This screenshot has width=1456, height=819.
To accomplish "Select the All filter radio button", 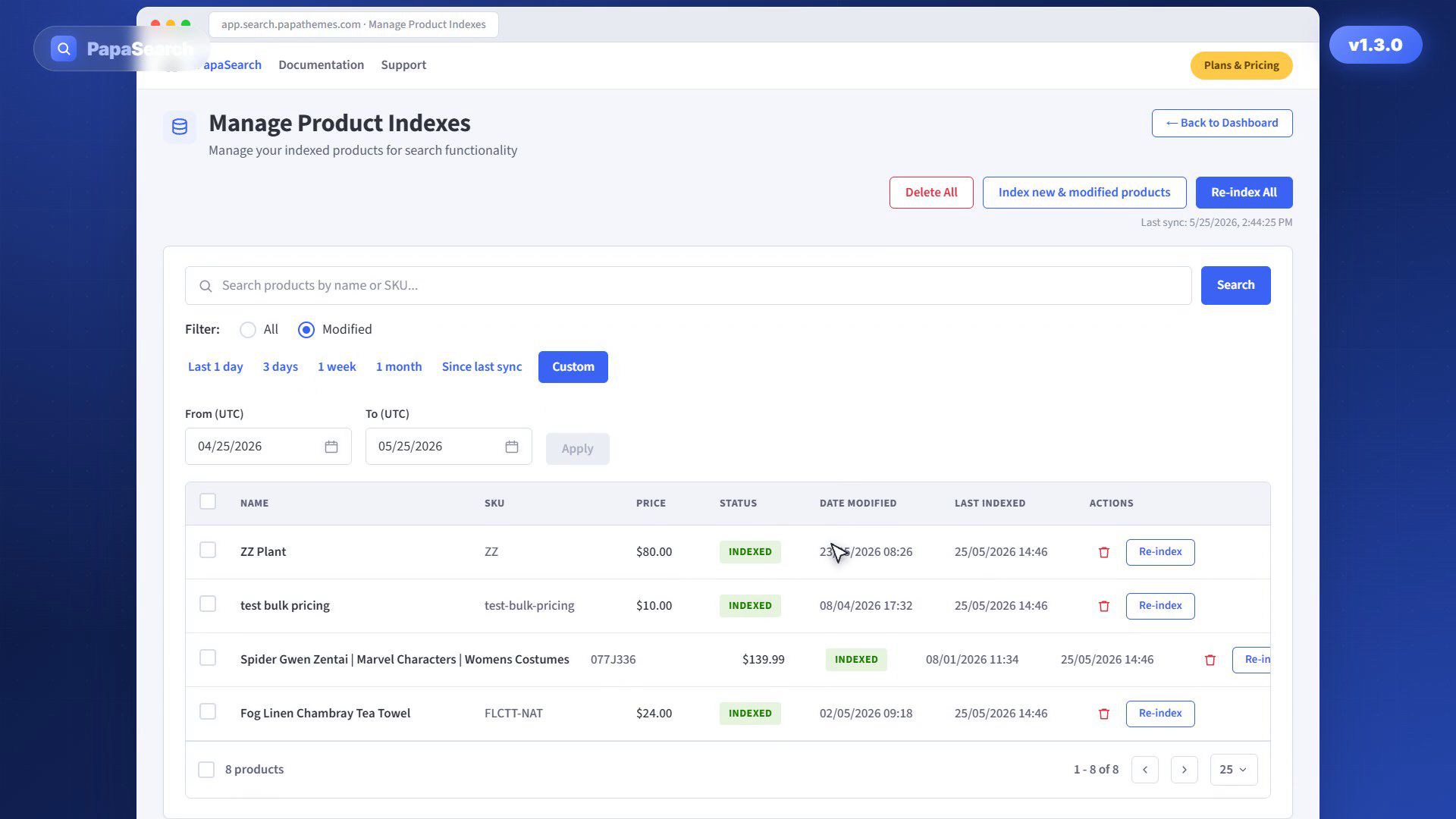I will [248, 330].
